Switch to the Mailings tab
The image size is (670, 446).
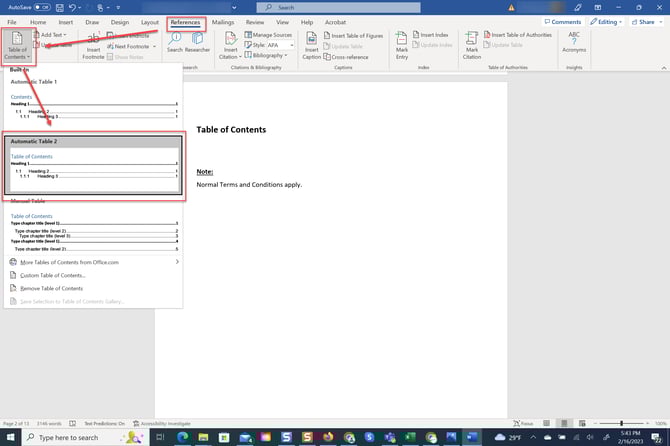[x=223, y=22]
